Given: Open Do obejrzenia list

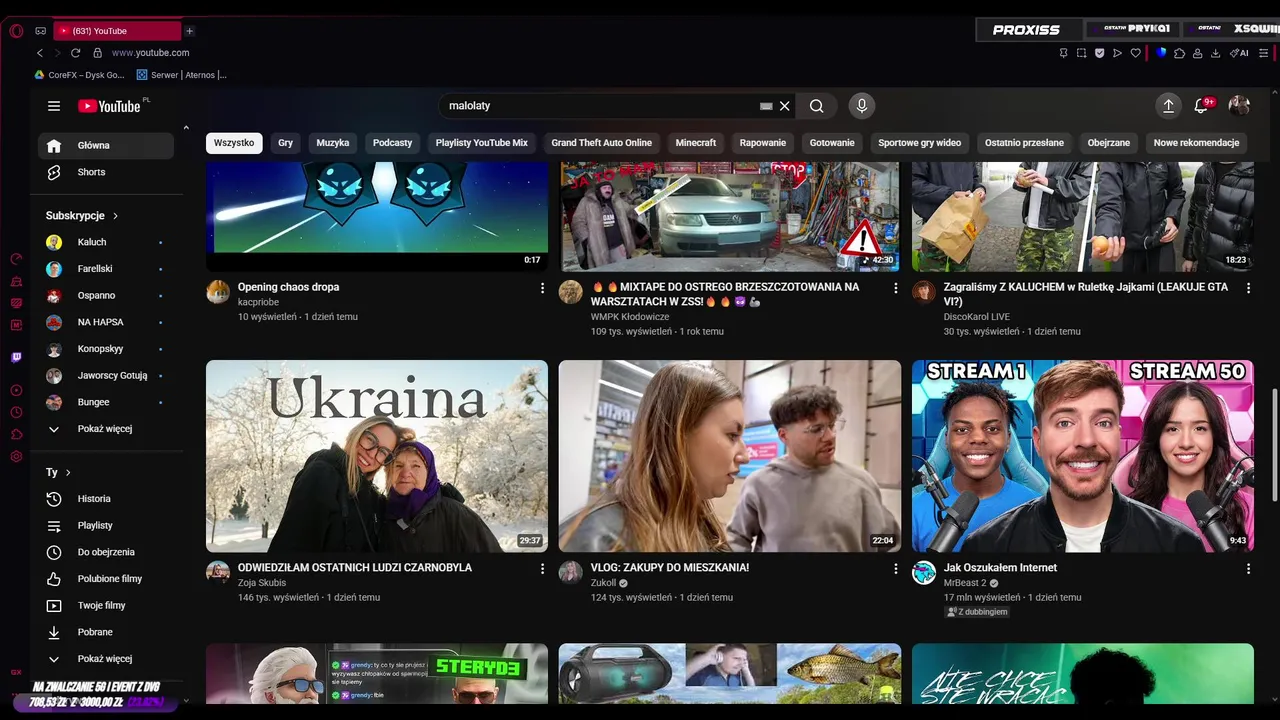Looking at the screenshot, I should tap(106, 552).
